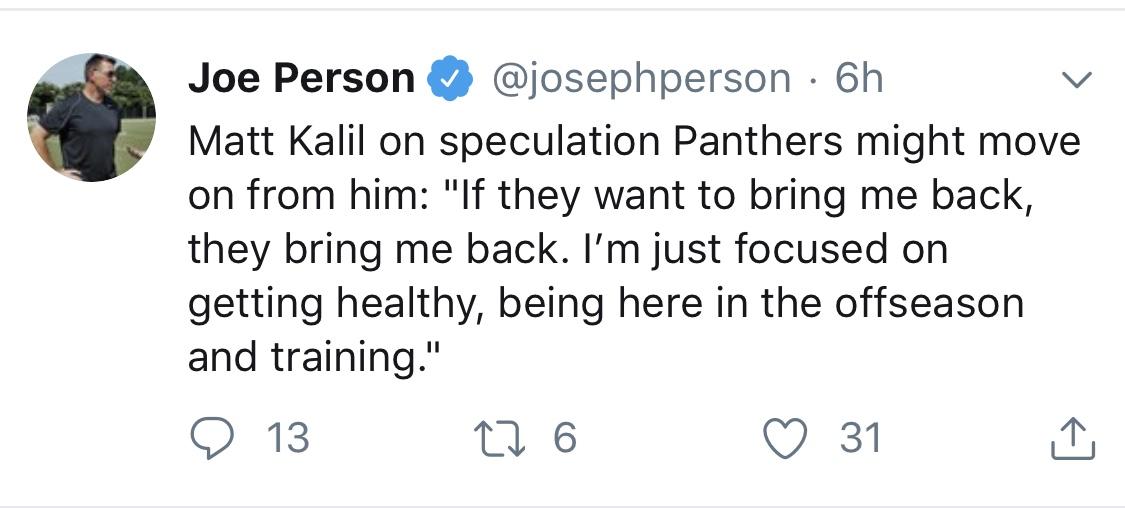The height and width of the screenshot is (508, 1125).
Task: Like the tweet with heart icon
Action: click(786, 438)
